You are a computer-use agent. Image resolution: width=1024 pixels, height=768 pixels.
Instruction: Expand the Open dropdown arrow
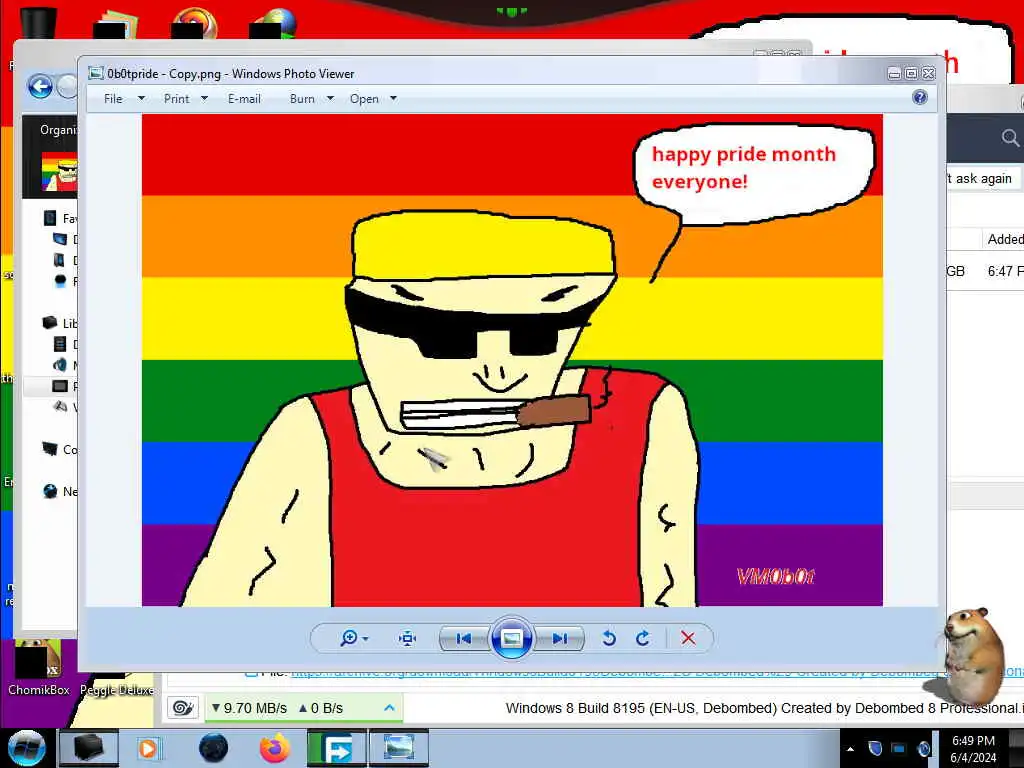(x=393, y=99)
